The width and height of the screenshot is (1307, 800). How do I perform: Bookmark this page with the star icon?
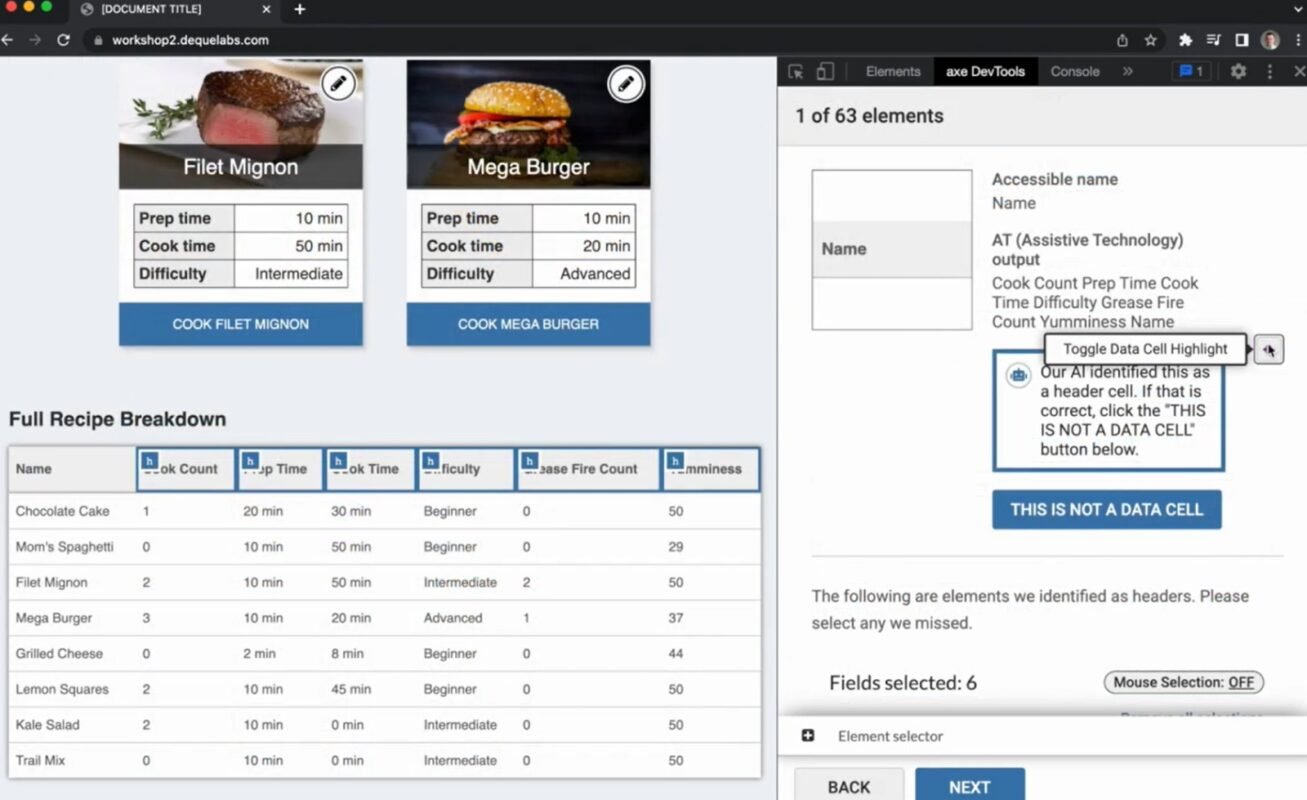[1151, 40]
